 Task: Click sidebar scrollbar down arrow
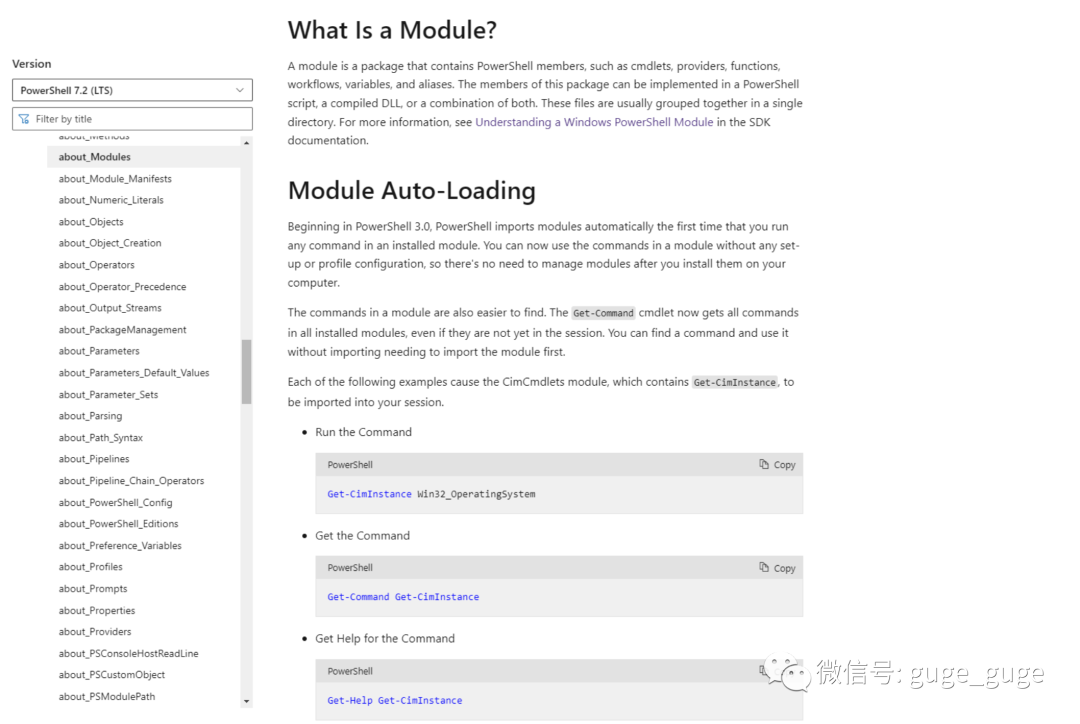[x=247, y=701]
